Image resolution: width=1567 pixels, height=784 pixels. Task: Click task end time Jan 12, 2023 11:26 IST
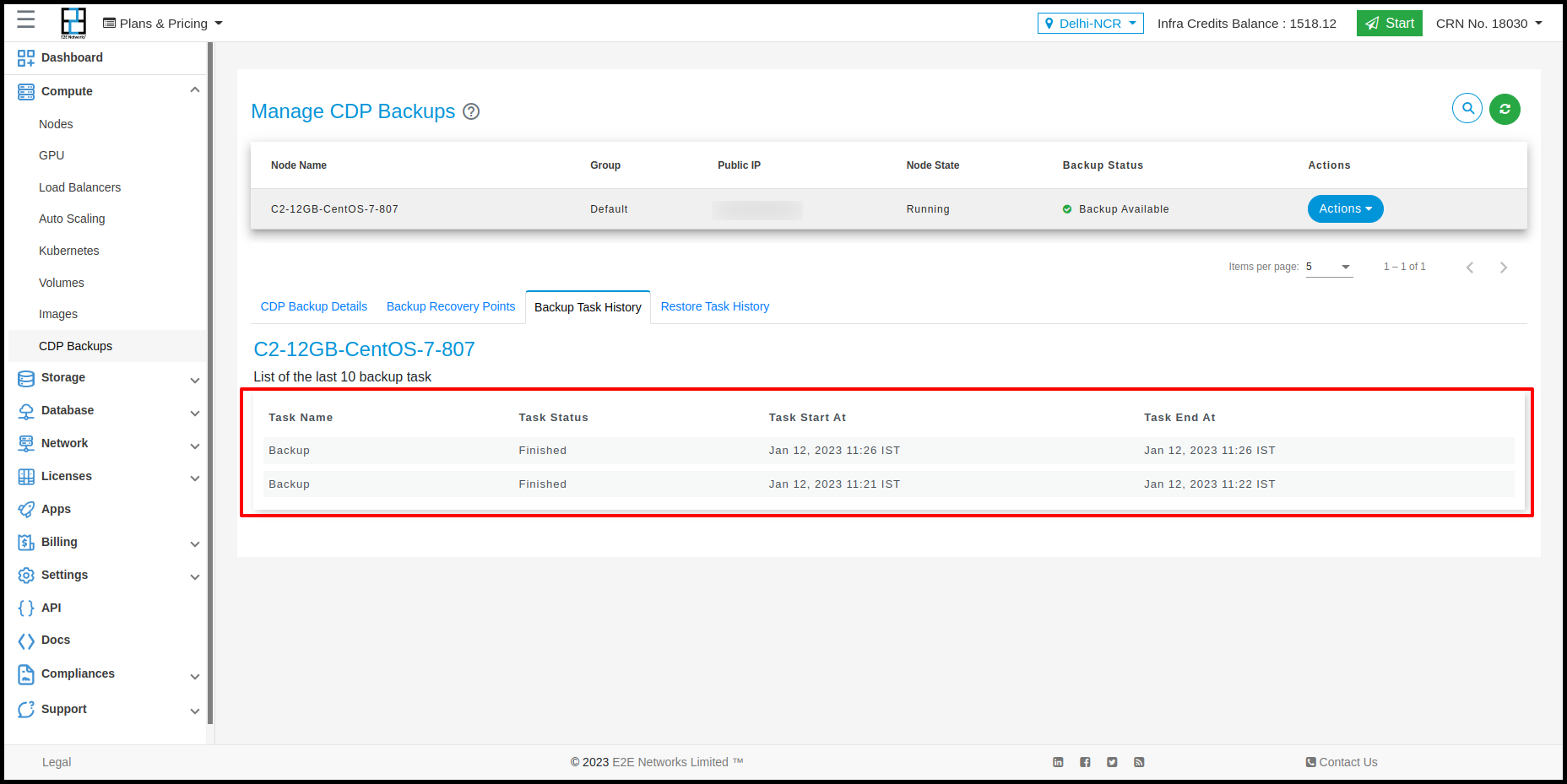click(1209, 451)
